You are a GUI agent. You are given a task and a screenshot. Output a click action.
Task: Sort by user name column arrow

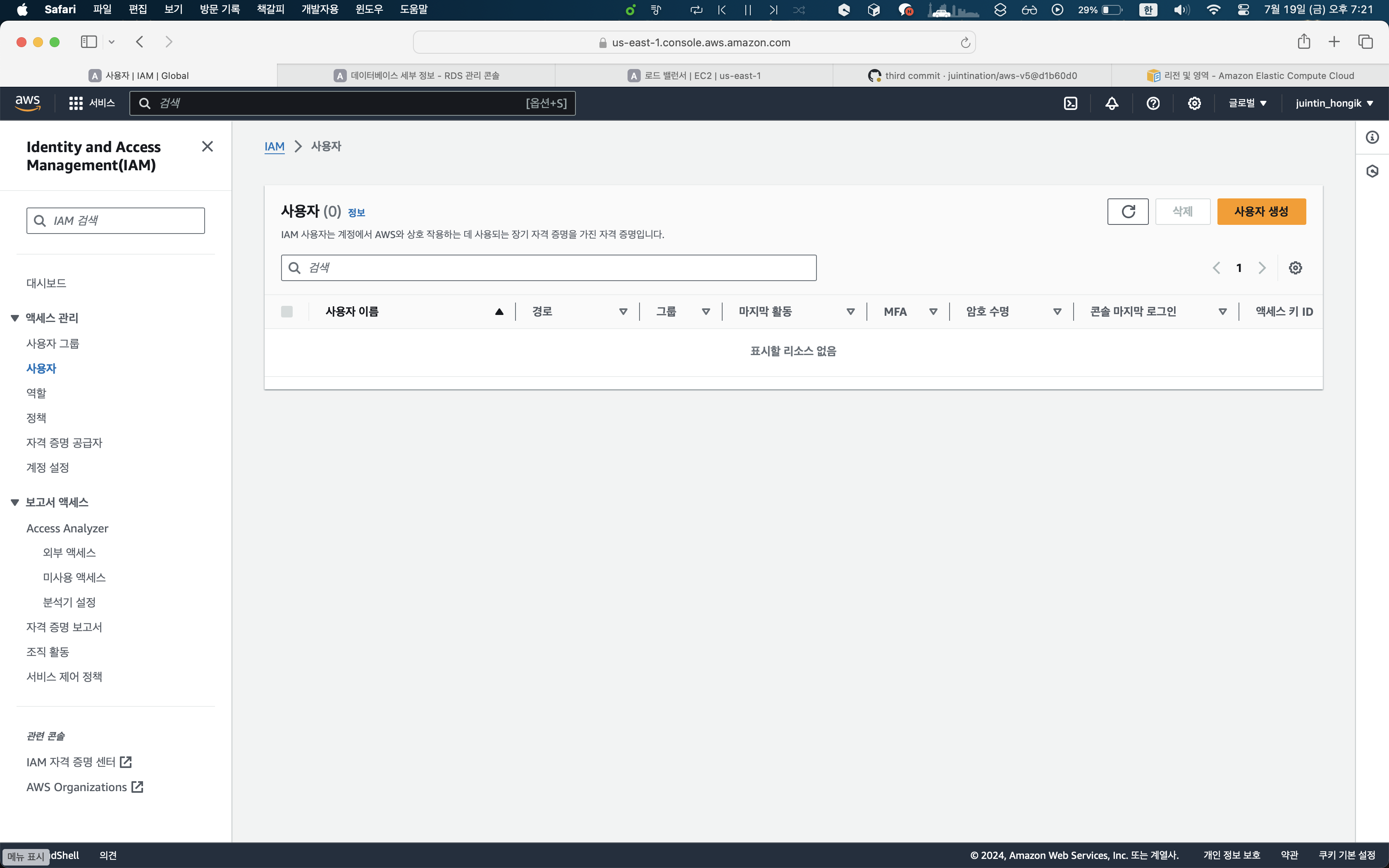499,312
